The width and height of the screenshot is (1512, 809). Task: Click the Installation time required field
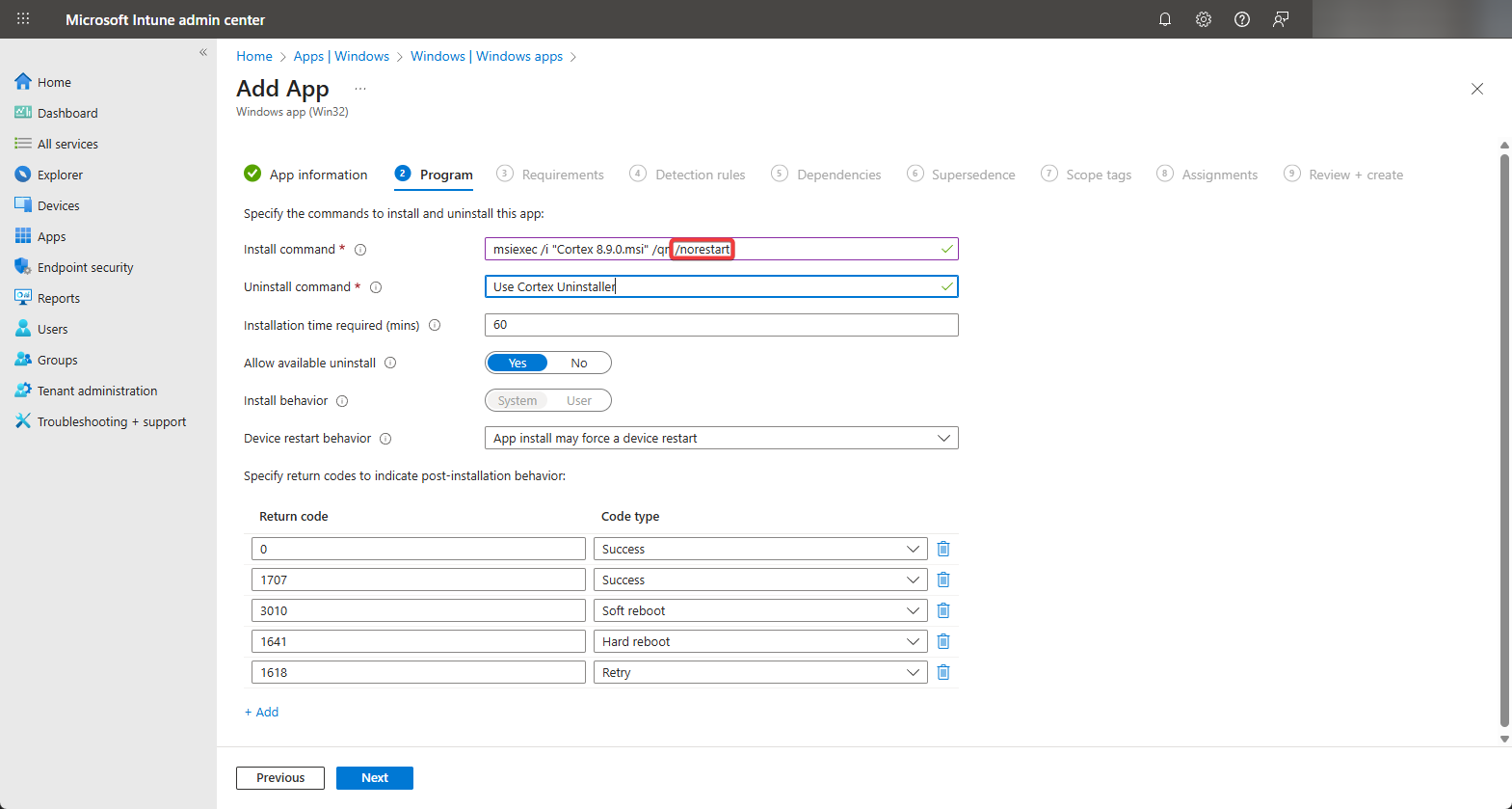tap(721, 325)
